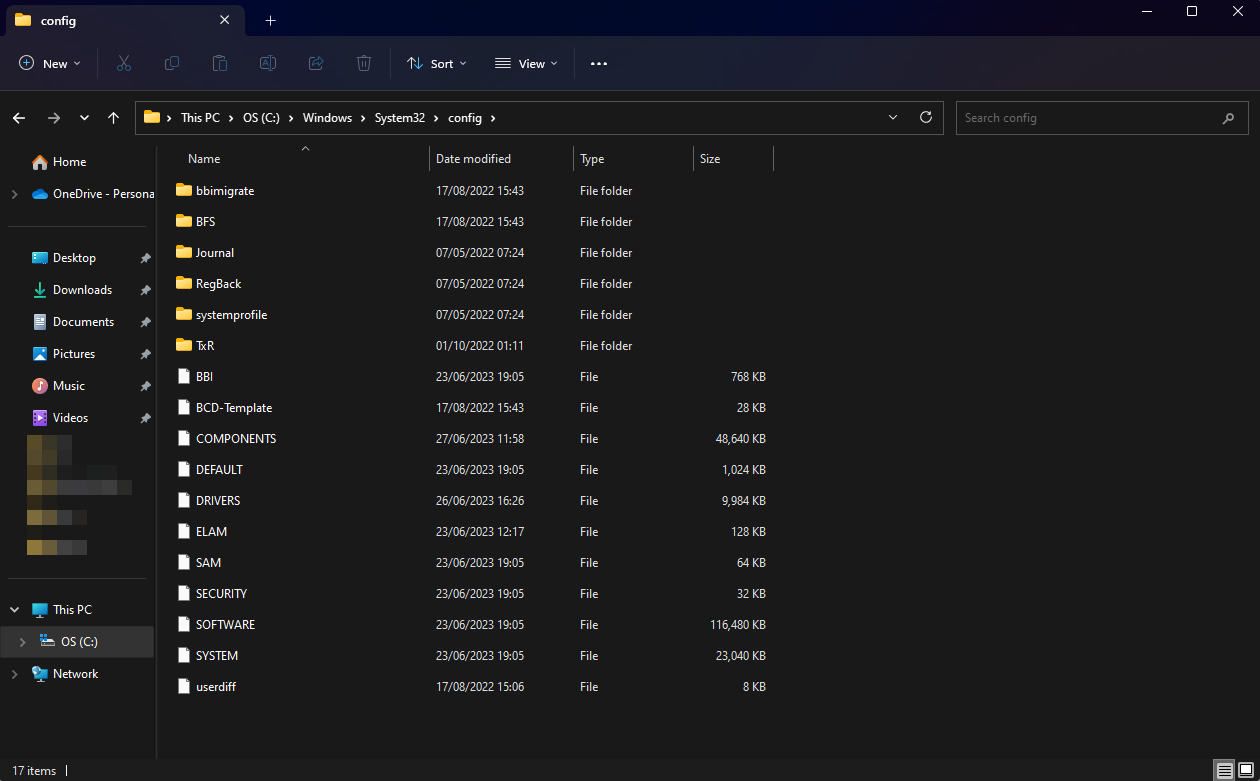1260x781 pixels.
Task: Click the Cut scissors icon in toolbar
Action: coord(124,63)
